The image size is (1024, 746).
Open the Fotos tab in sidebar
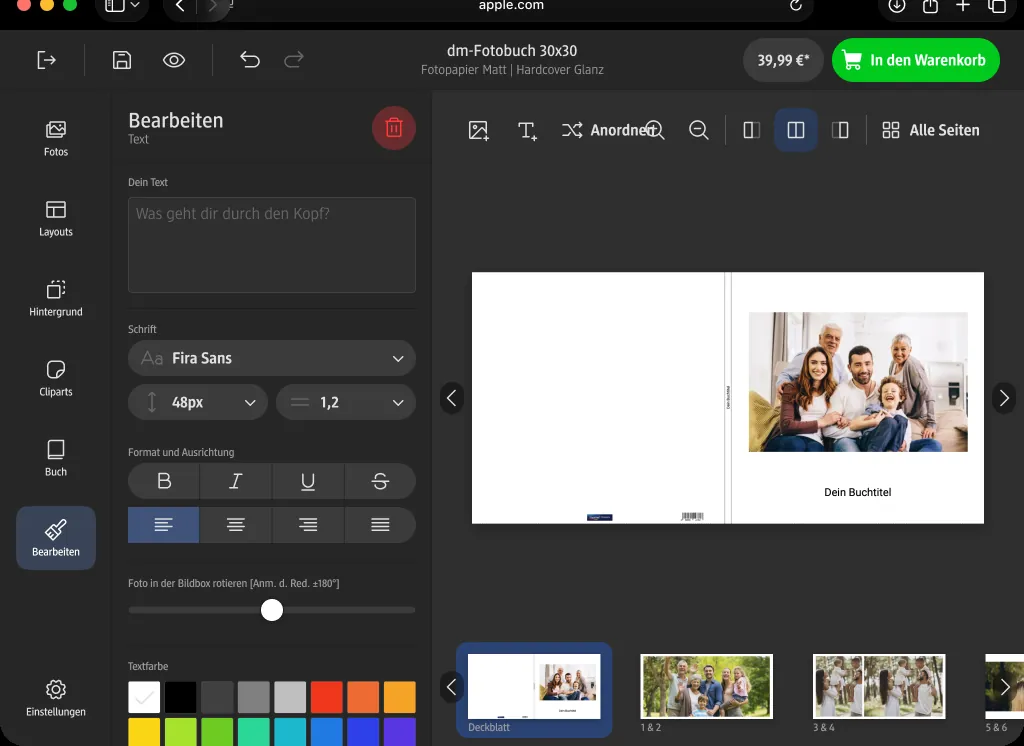56,138
